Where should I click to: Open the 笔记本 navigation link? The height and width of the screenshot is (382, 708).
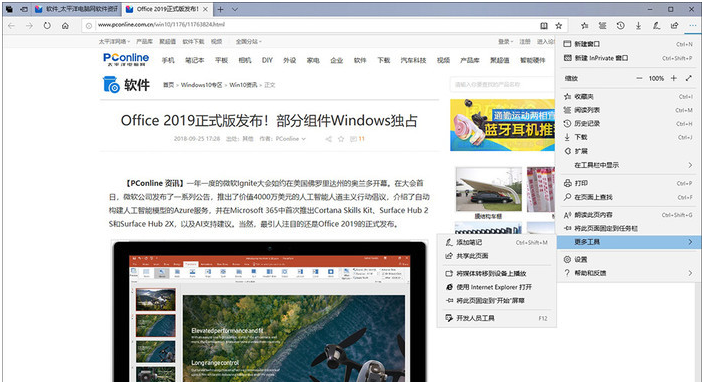pos(195,60)
